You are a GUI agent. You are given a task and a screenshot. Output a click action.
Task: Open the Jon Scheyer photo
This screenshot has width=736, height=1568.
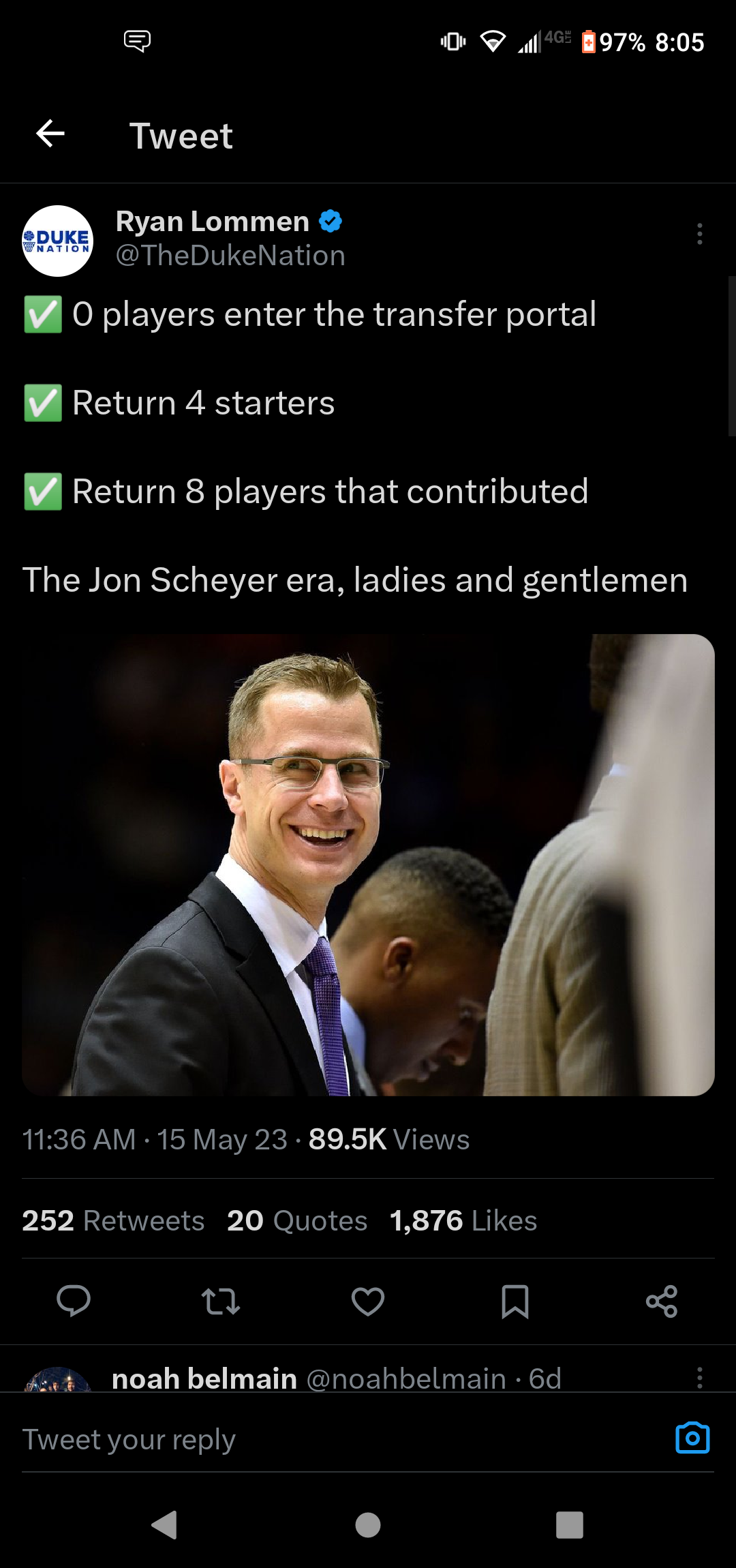pyautogui.click(x=368, y=865)
